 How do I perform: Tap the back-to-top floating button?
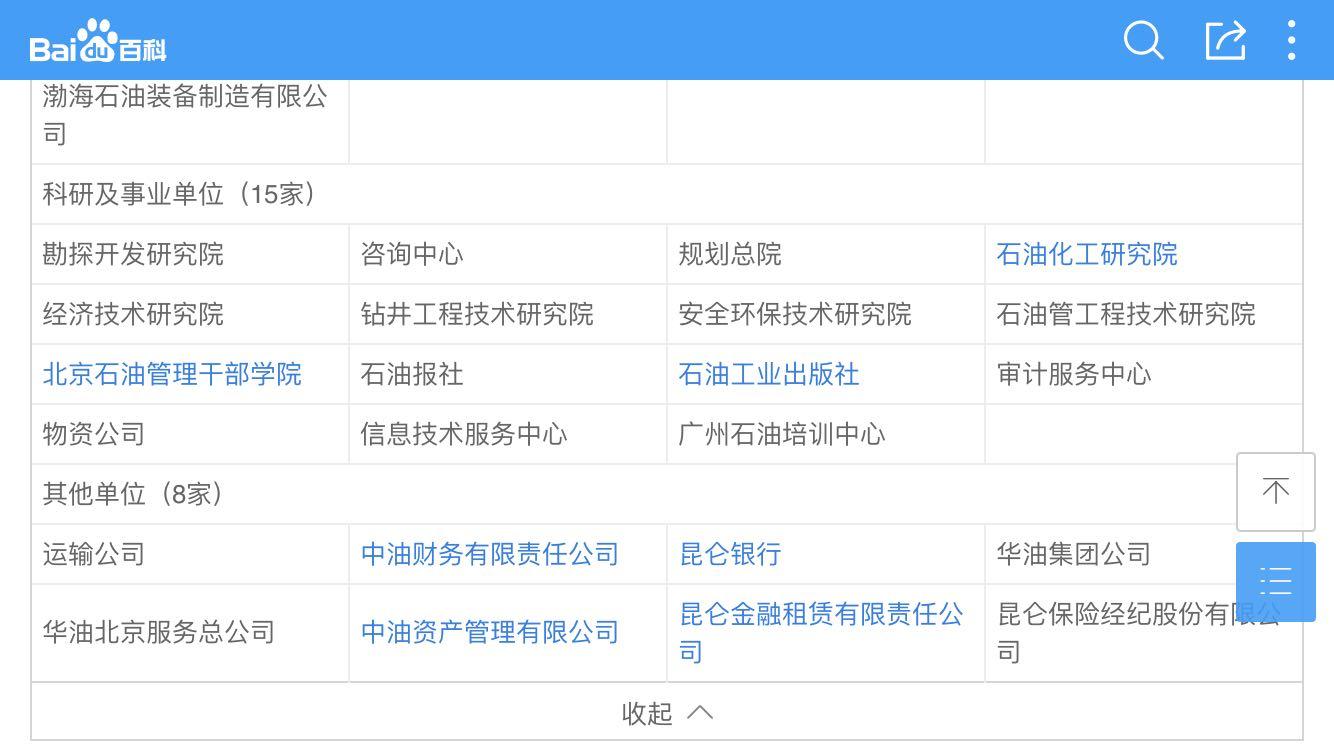tap(1276, 492)
